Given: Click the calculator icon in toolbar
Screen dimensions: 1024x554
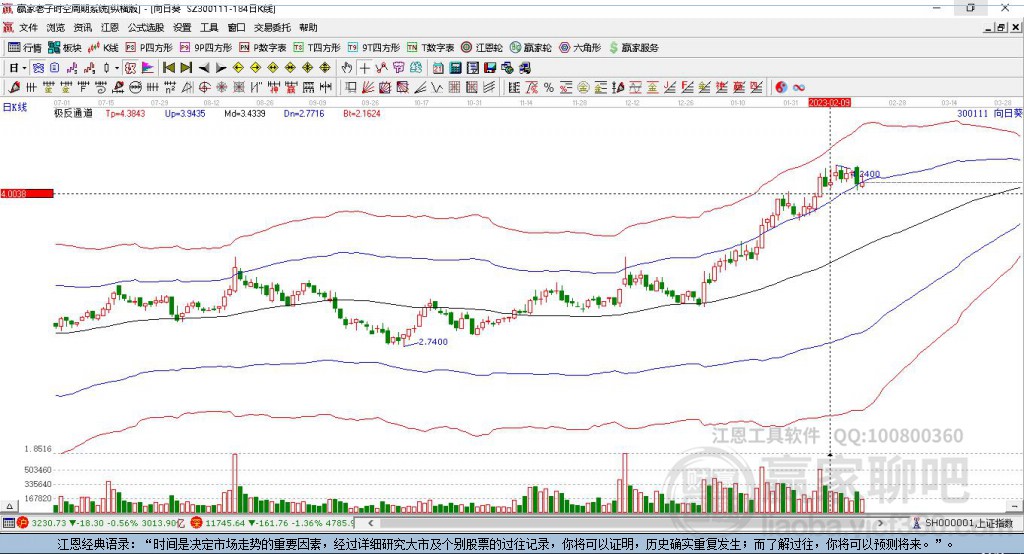Looking at the screenshot, I should point(456,67).
